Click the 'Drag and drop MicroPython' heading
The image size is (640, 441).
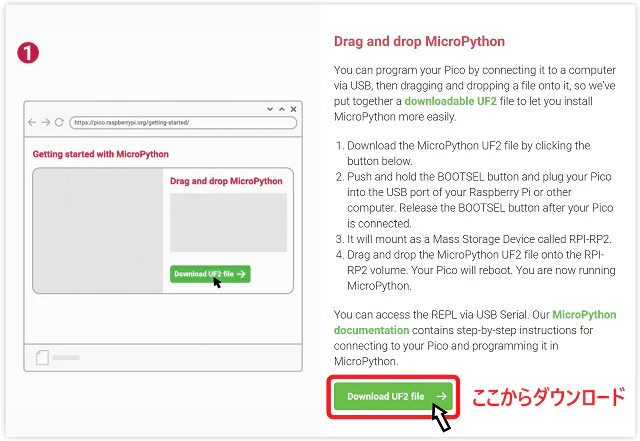(x=419, y=41)
